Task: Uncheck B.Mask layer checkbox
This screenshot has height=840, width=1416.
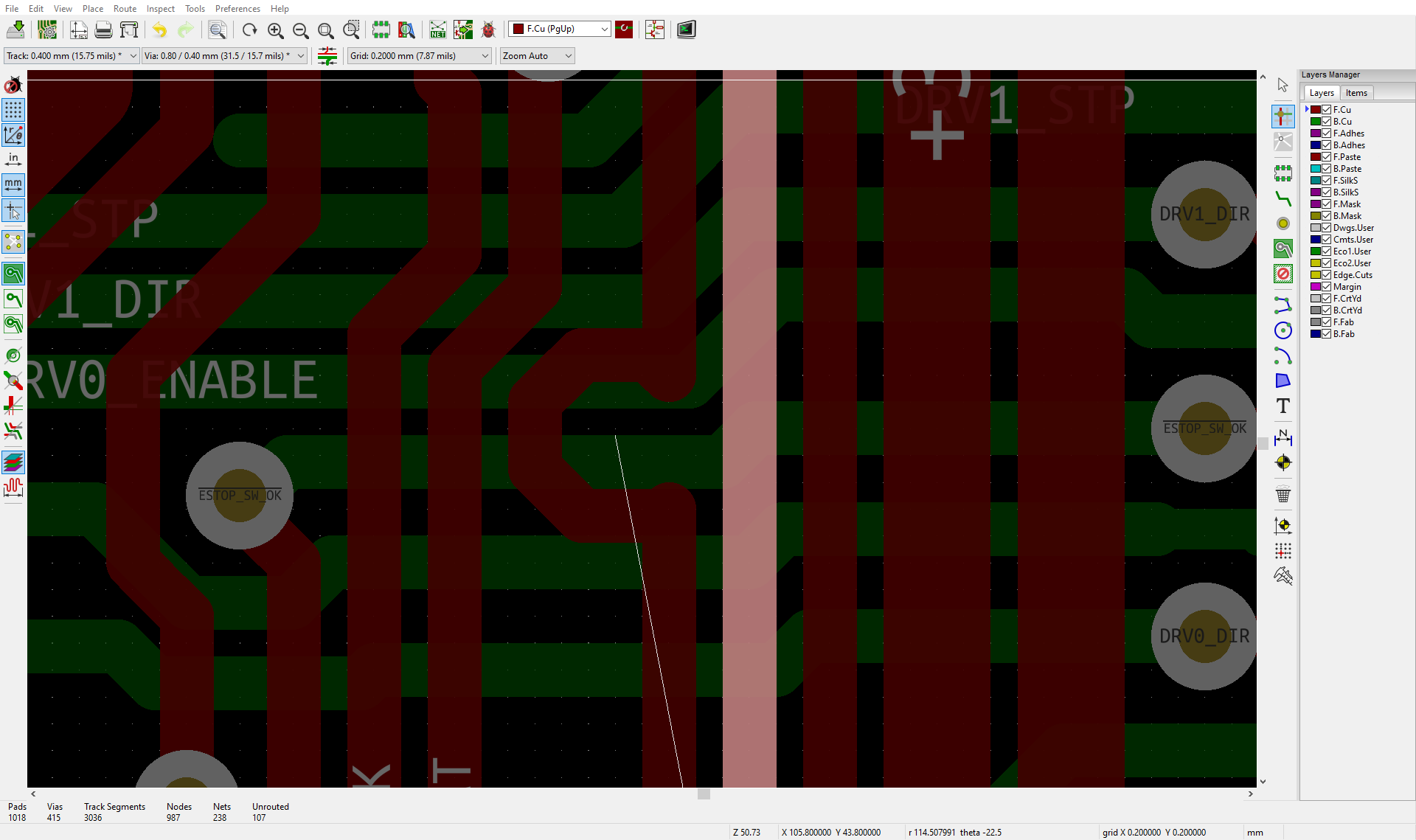Action: 1326,216
